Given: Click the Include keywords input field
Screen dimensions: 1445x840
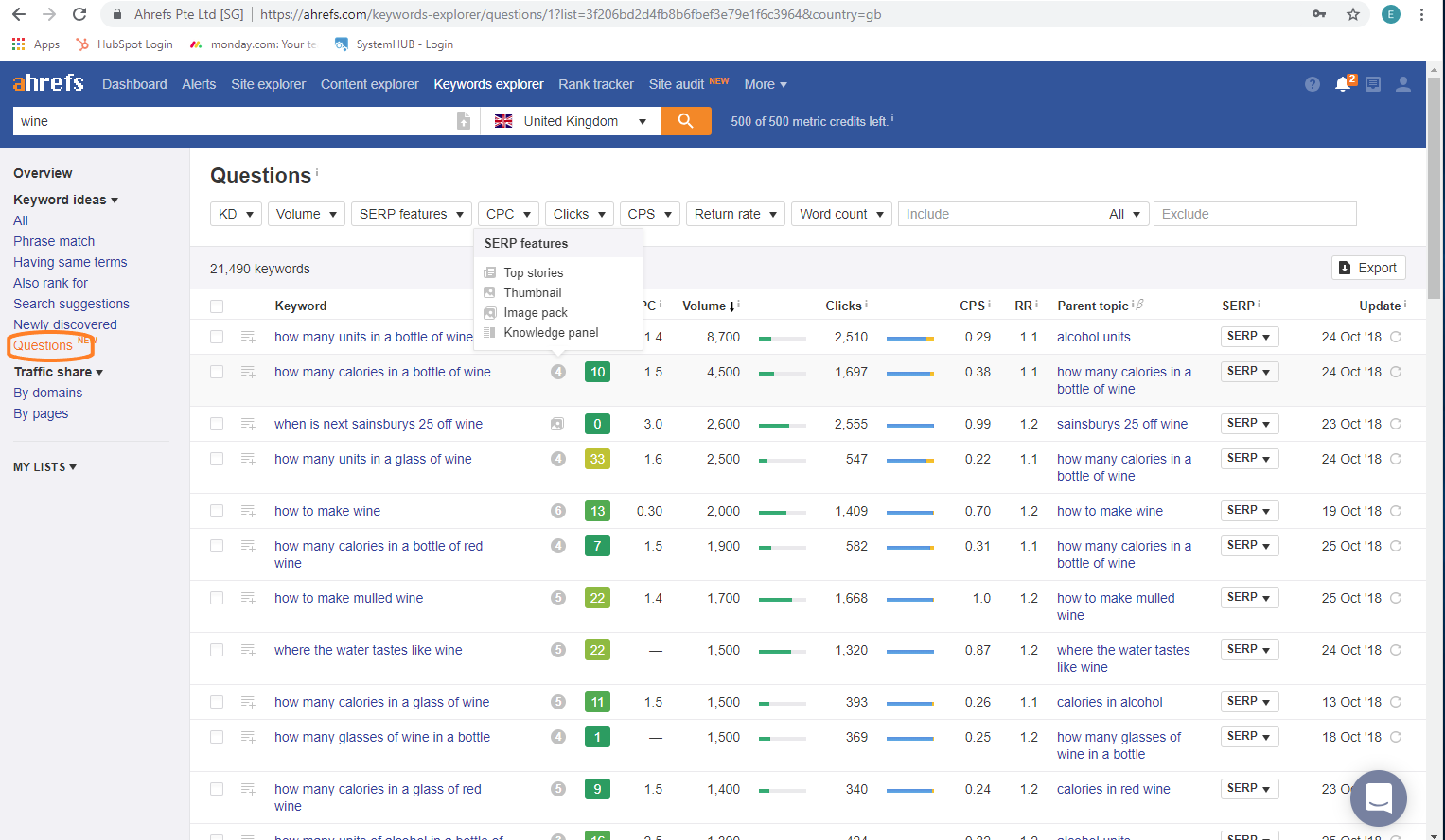Looking at the screenshot, I should (x=999, y=214).
